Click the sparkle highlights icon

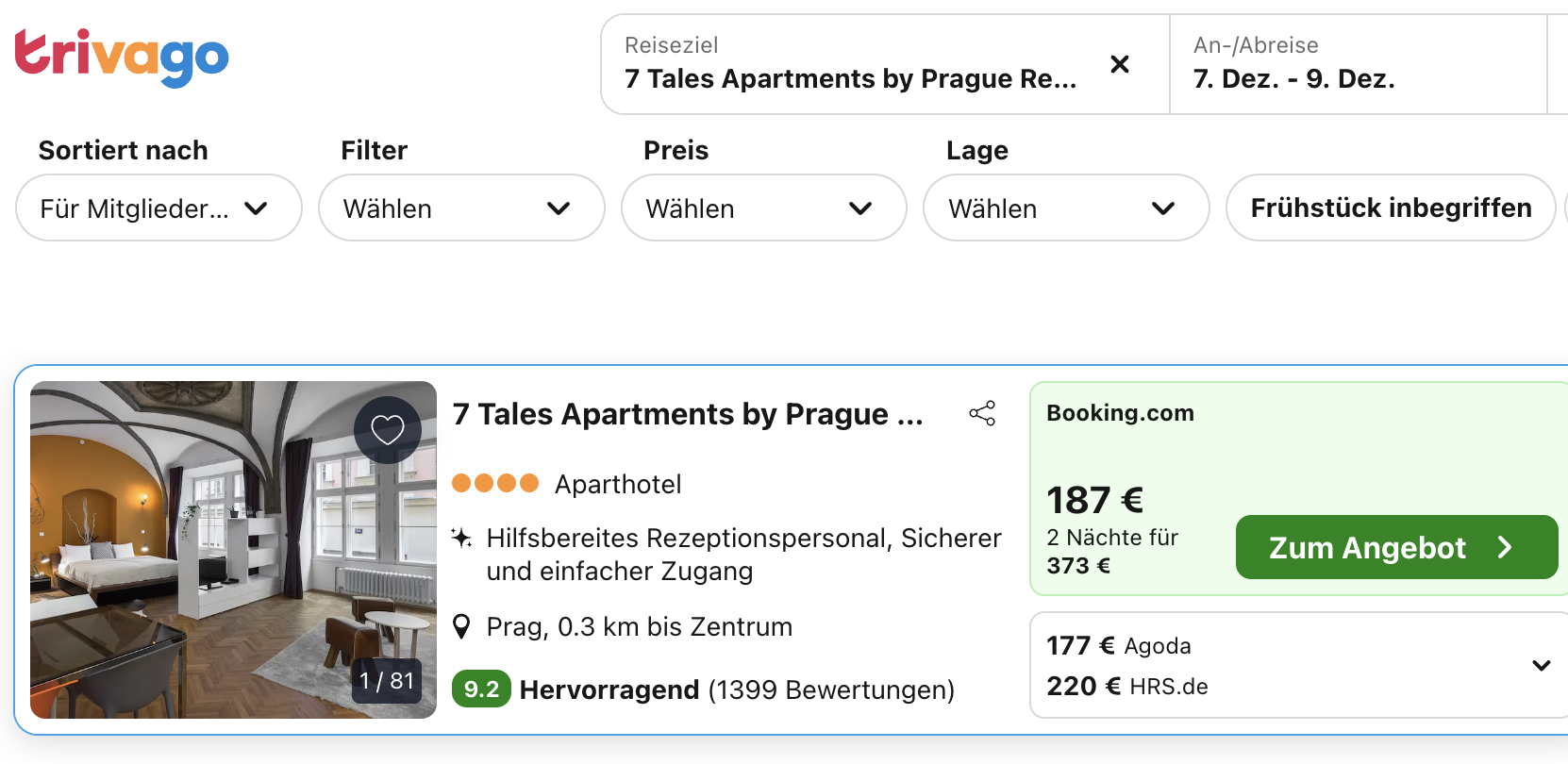coord(461,539)
